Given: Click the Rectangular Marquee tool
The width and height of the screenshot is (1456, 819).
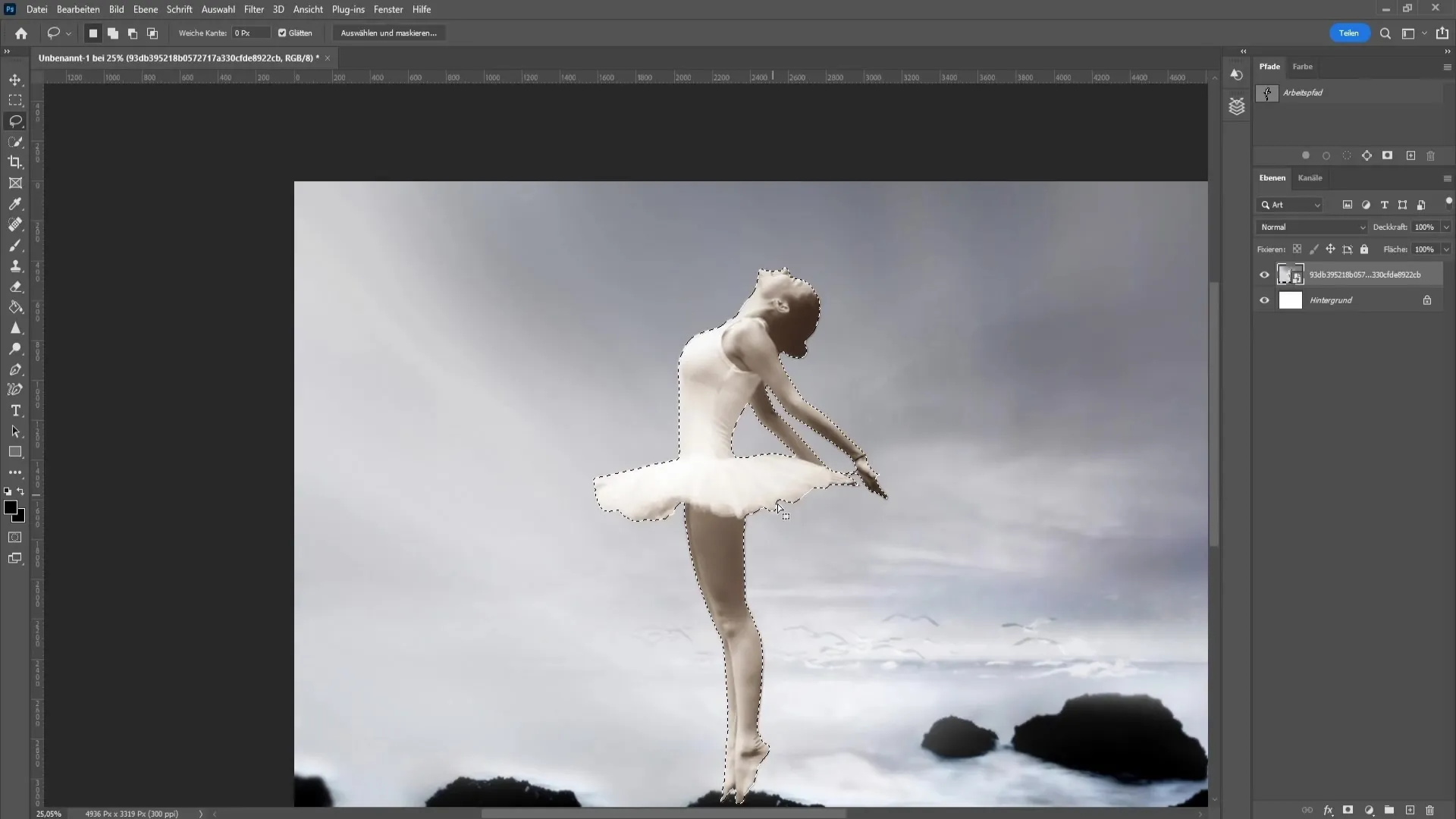Looking at the screenshot, I should (x=15, y=100).
